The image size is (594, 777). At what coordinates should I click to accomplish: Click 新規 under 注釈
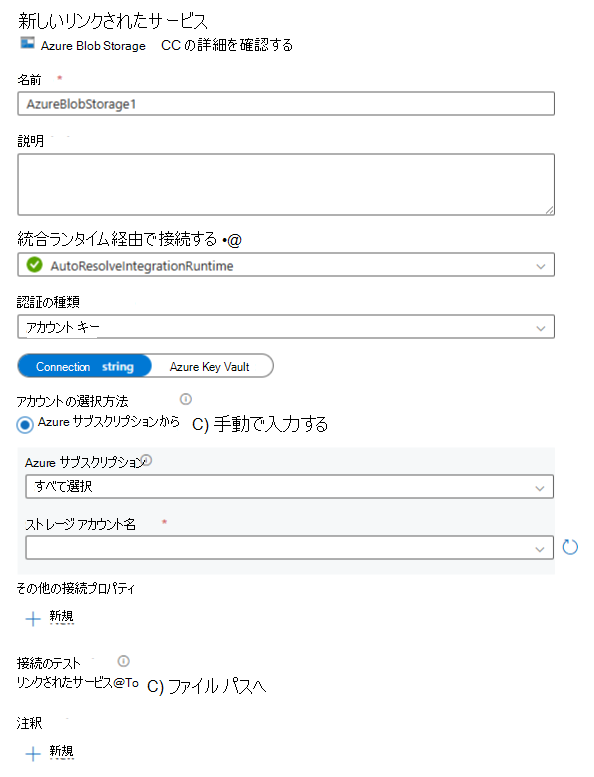tap(61, 752)
